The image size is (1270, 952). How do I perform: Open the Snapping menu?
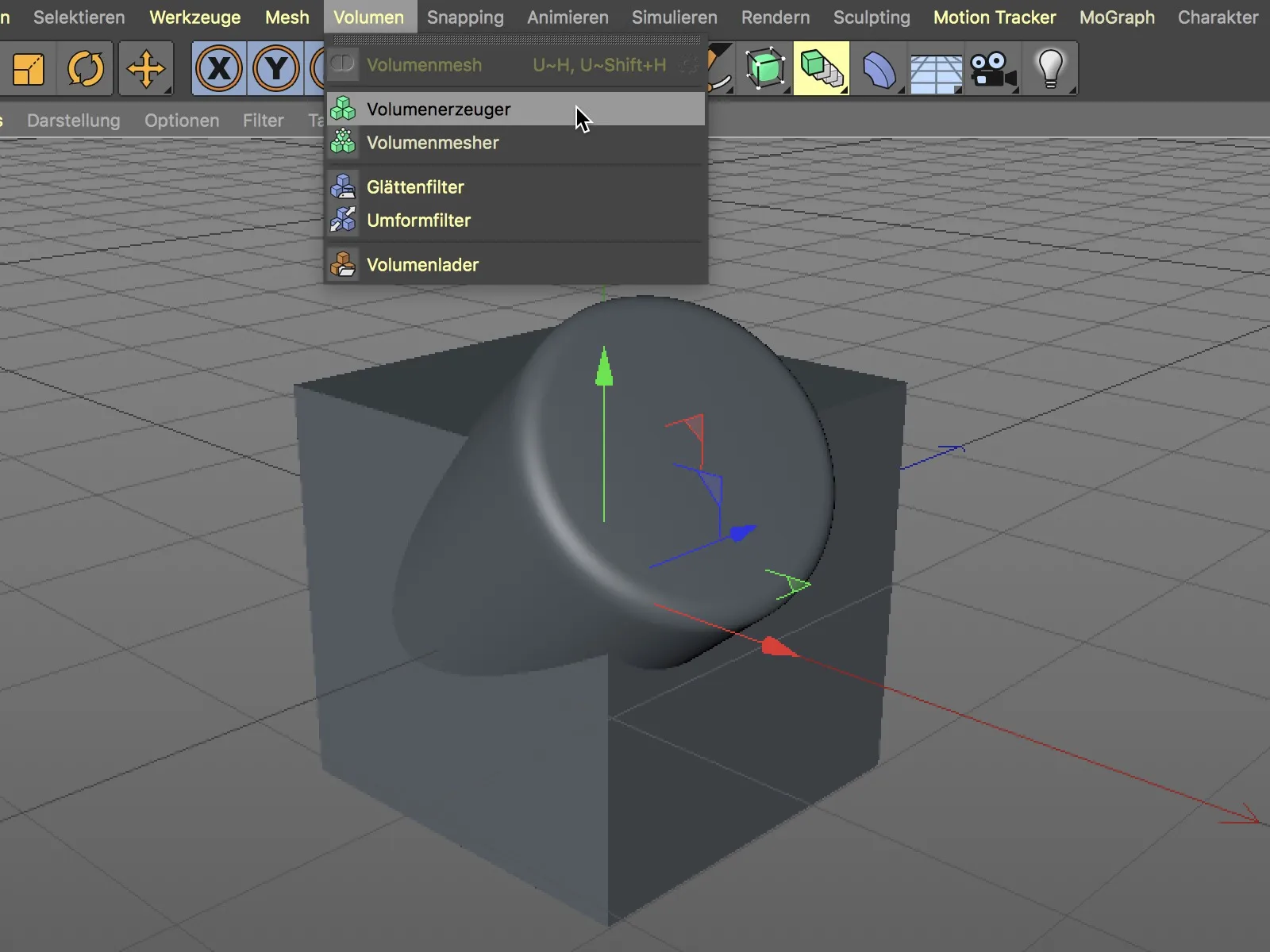465,17
